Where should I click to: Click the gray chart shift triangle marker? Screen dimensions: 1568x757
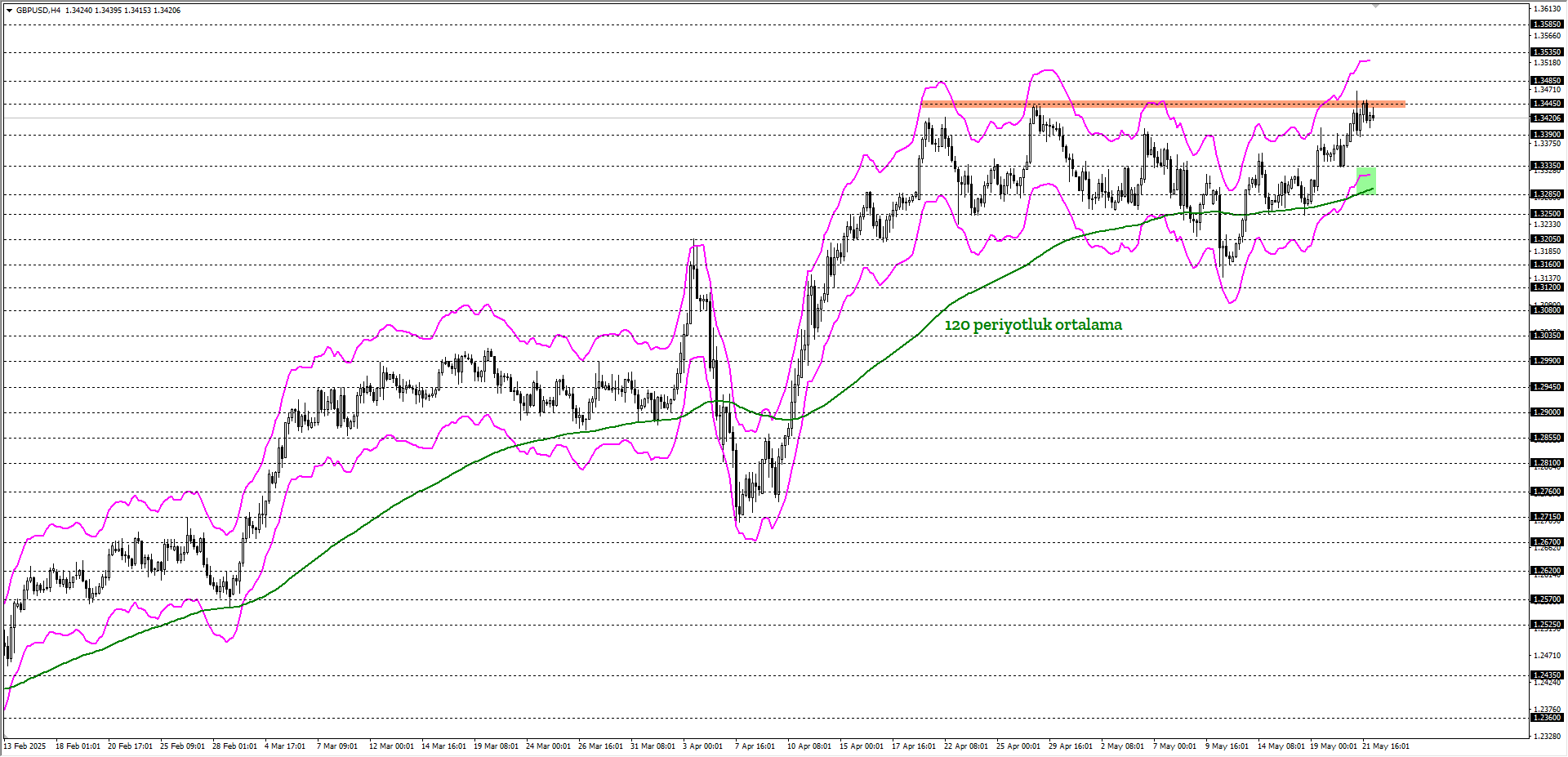click(x=1375, y=6)
